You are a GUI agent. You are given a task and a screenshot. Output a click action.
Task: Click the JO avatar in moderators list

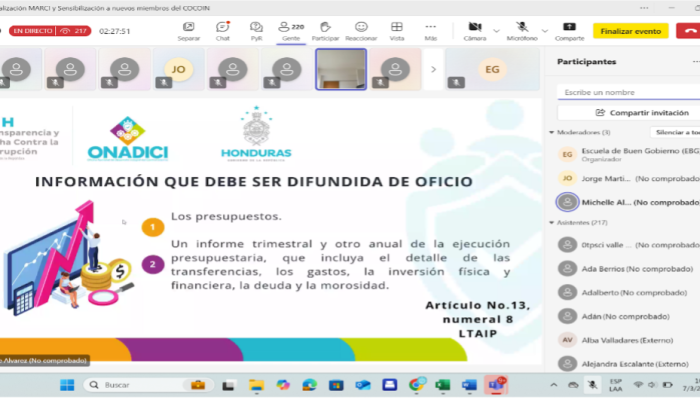(567, 179)
